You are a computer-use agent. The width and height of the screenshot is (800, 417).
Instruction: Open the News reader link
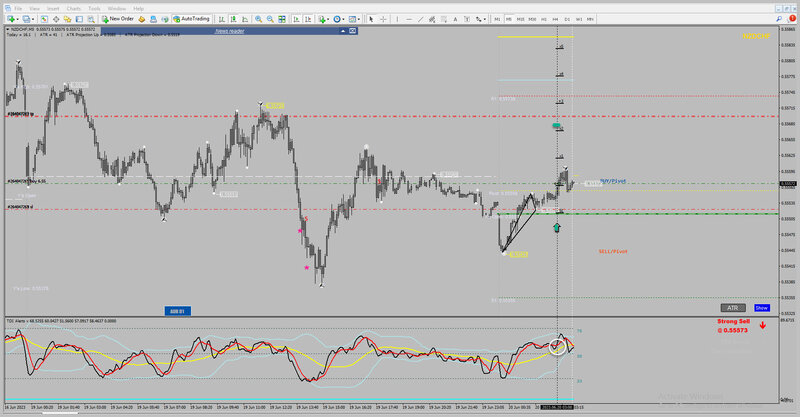[x=229, y=31]
